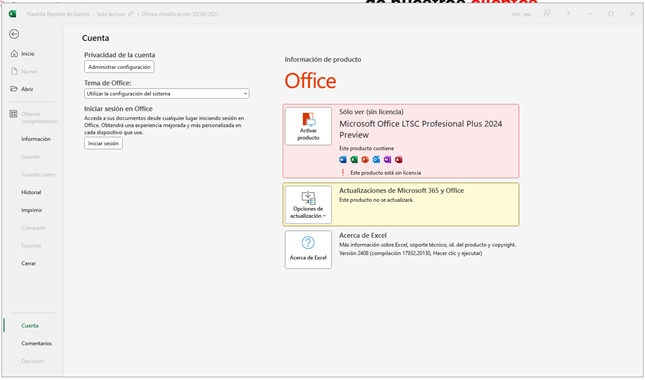Click Inic. ses. in title bar

coord(522,14)
